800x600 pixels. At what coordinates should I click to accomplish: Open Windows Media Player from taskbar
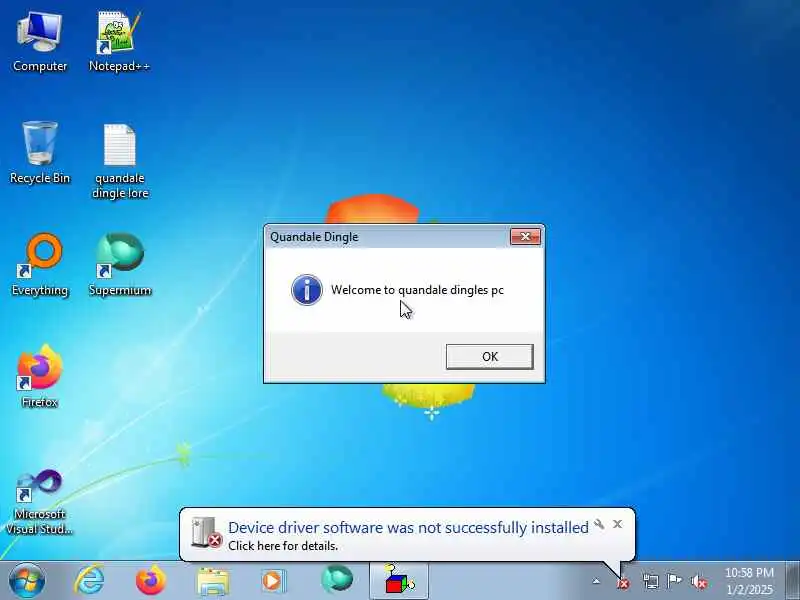click(x=274, y=581)
